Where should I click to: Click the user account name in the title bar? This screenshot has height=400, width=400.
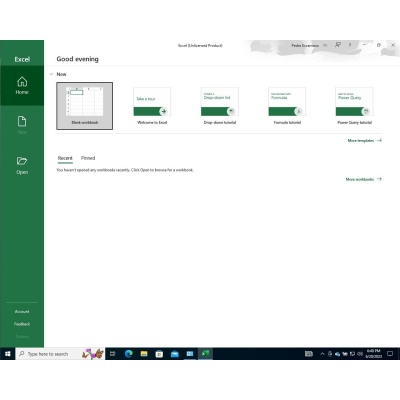(305, 45)
